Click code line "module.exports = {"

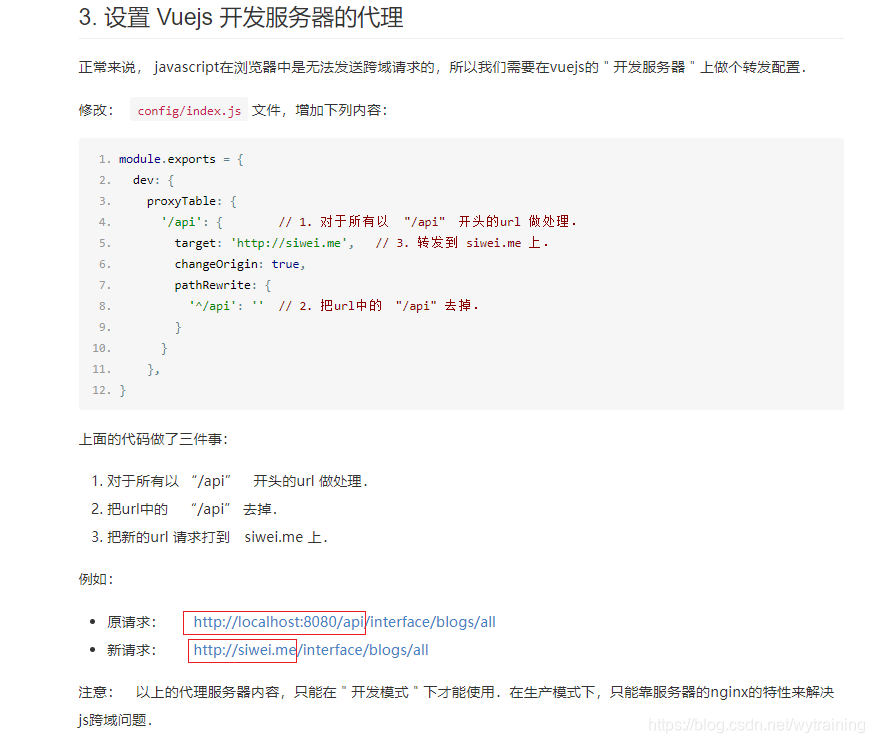[x=181, y=159]
